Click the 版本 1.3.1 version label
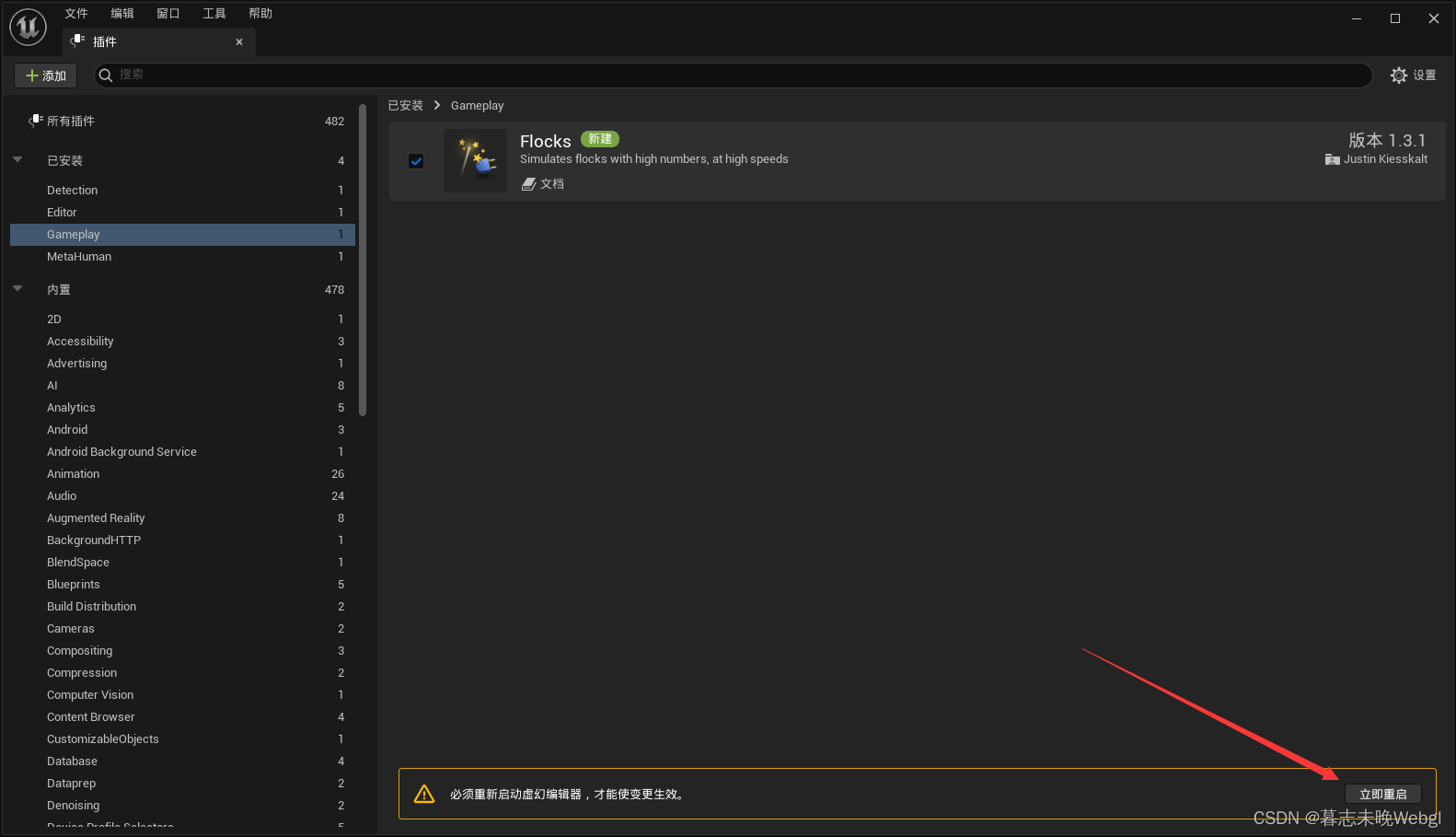 coord(1388,140)
